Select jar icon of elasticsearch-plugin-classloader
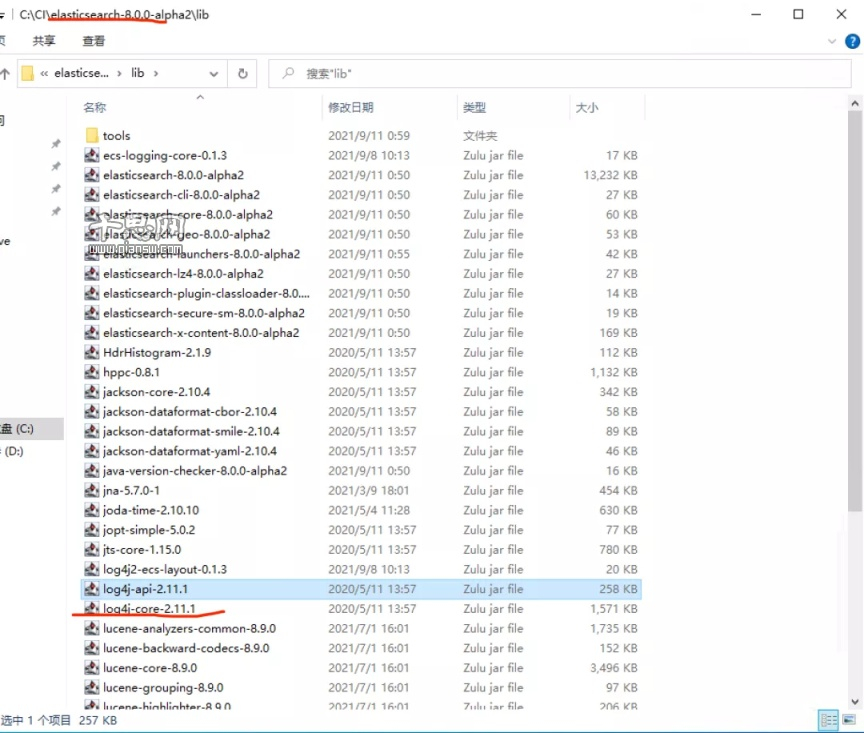 (92, 294)
